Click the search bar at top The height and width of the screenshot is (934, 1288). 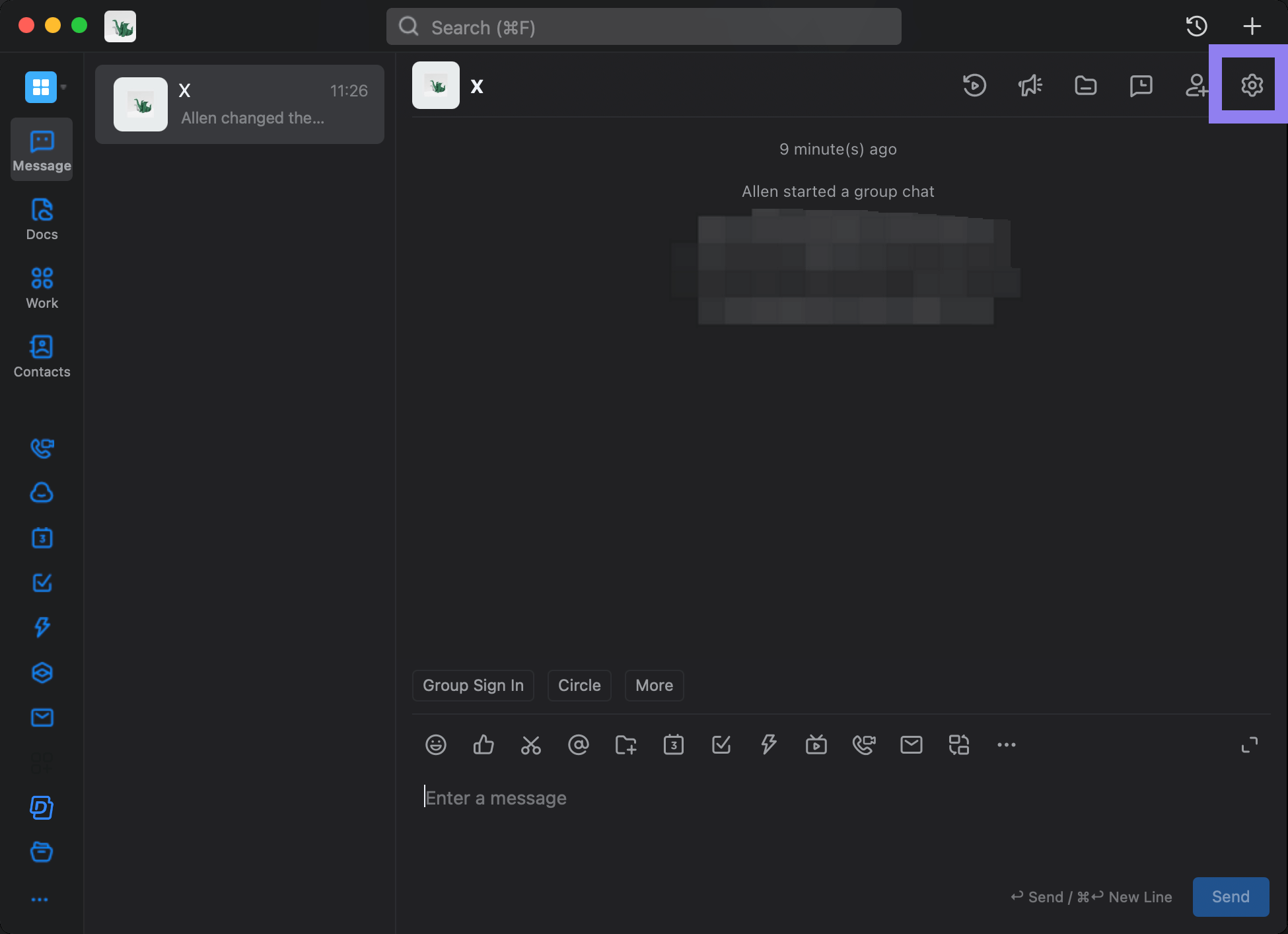[x=643, y=27]
